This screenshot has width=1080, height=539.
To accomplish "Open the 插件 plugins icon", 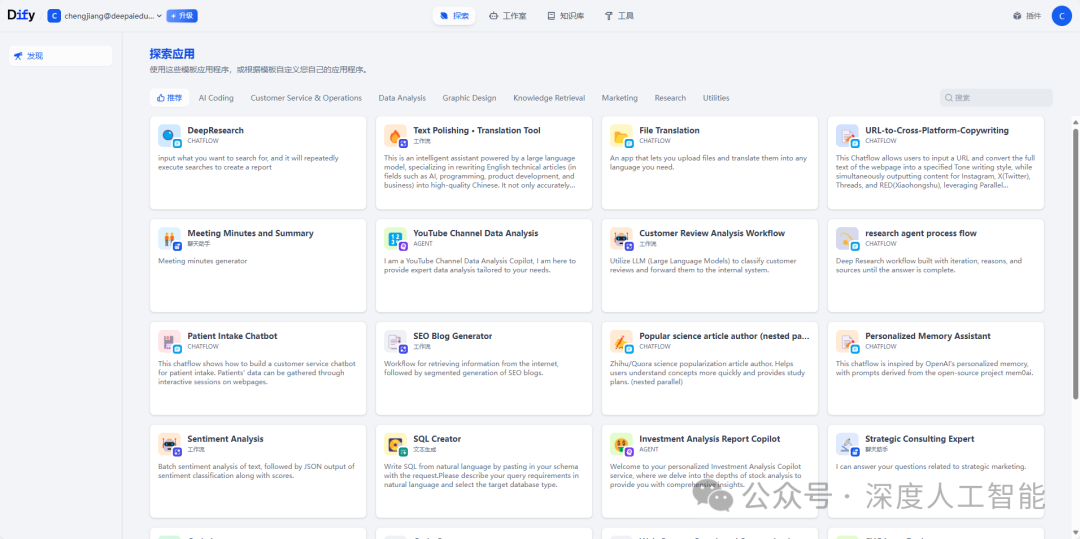I will click(x=1017, y=16).
